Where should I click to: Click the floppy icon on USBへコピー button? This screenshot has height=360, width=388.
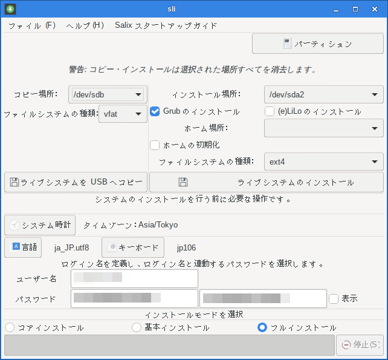(x=14, y=182)
